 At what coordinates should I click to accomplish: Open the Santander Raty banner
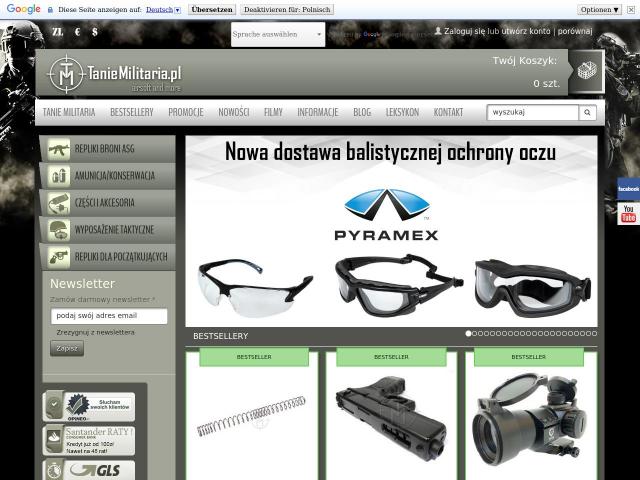(x=89, y=440)
